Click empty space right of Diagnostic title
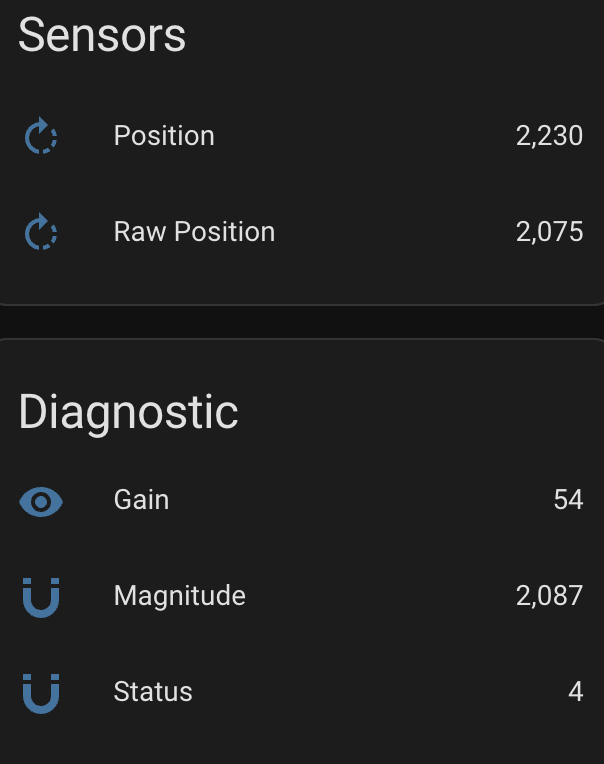Image resolution: width=604 pixels, height=764 pixels. (x=420, y=411)
